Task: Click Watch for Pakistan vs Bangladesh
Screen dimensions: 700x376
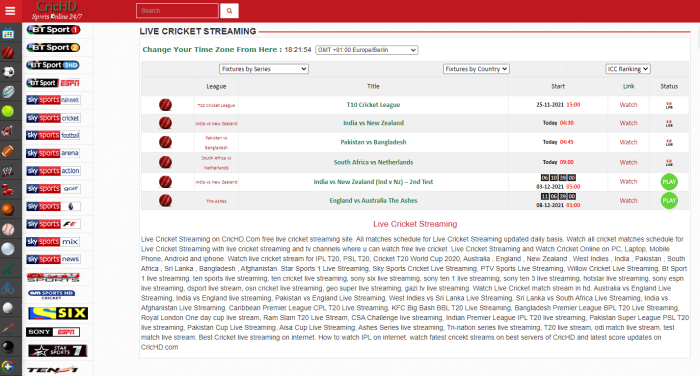Action: (628, 142)
